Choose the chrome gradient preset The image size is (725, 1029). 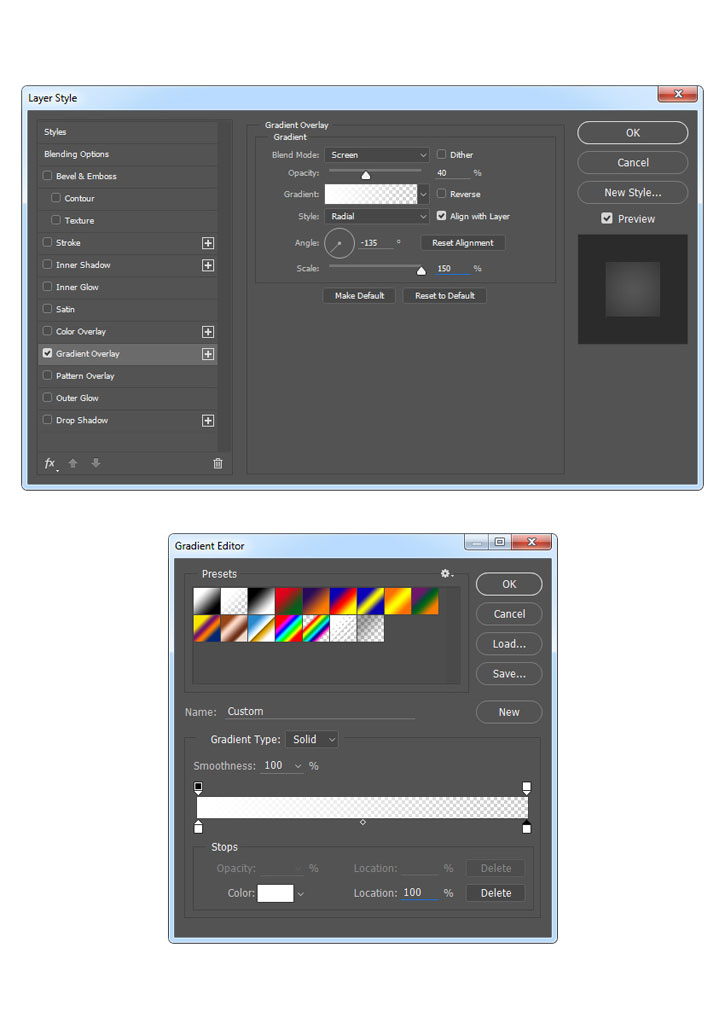pos(261,629)
